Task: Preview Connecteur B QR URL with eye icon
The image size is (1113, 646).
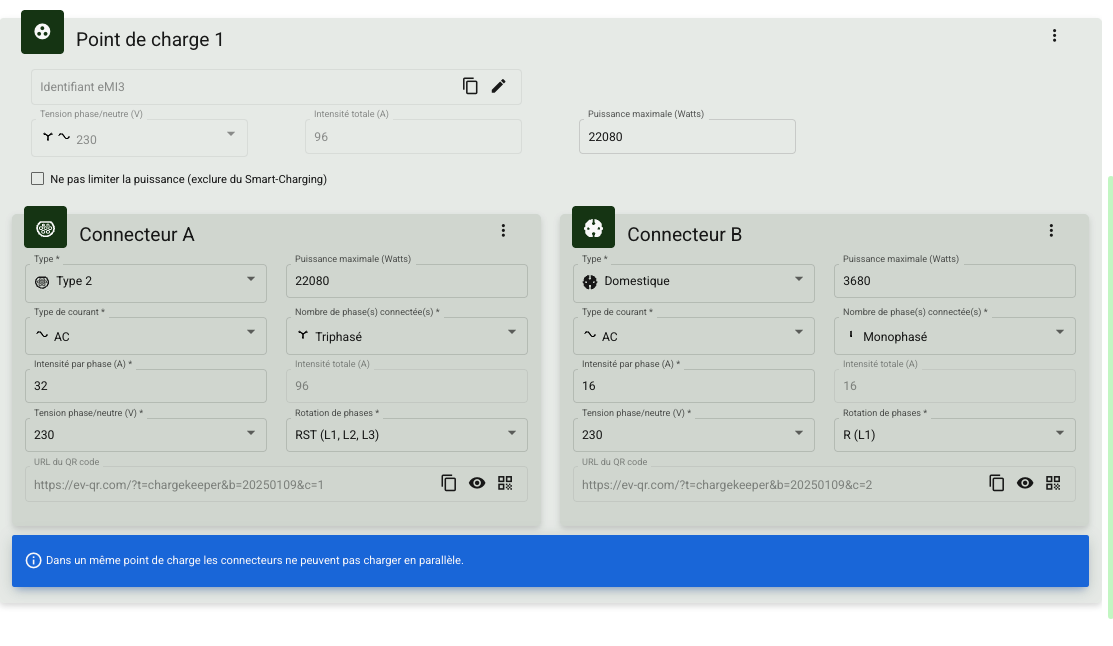Action: coord(1025,484)
